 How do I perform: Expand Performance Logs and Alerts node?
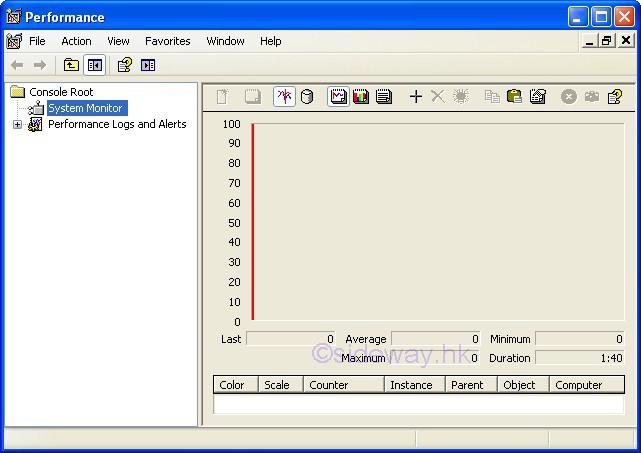coord(17,125)
